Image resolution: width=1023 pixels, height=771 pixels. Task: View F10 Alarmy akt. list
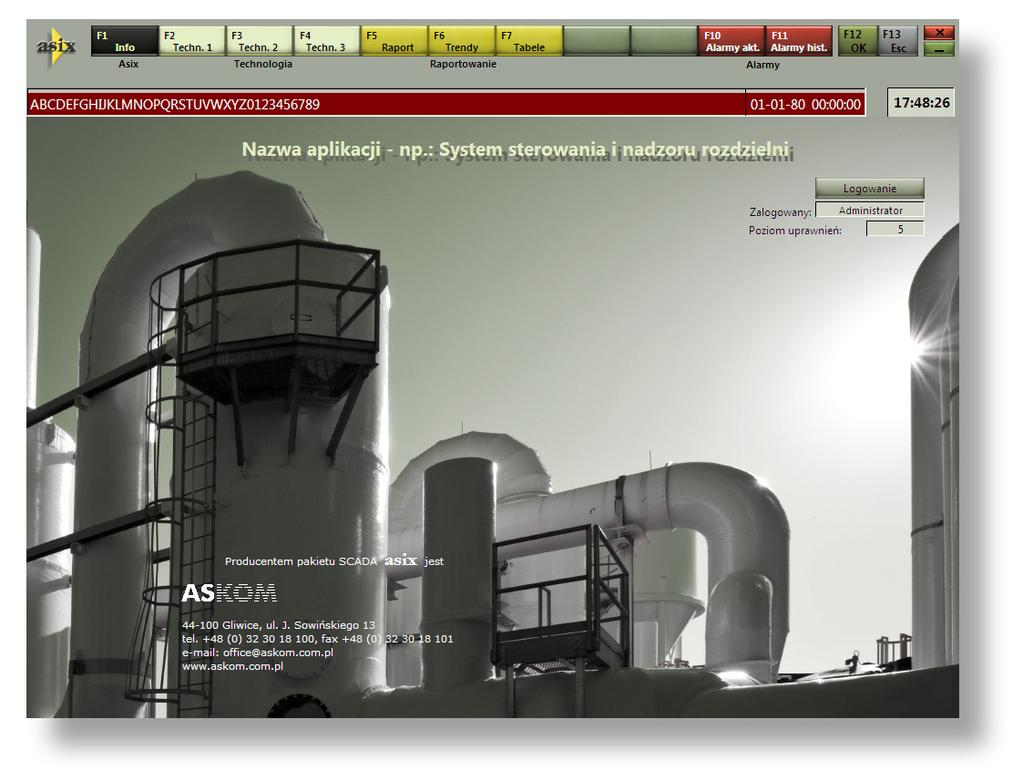731,41
